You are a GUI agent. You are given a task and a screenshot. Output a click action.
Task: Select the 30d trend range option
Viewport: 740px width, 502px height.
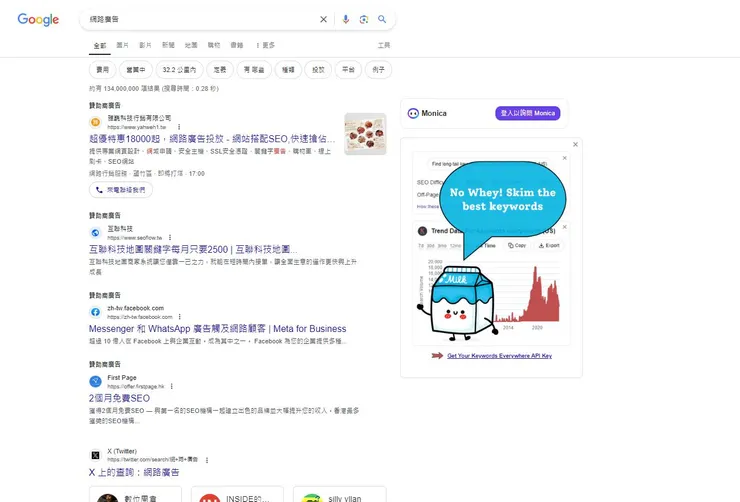coord(431,246)
